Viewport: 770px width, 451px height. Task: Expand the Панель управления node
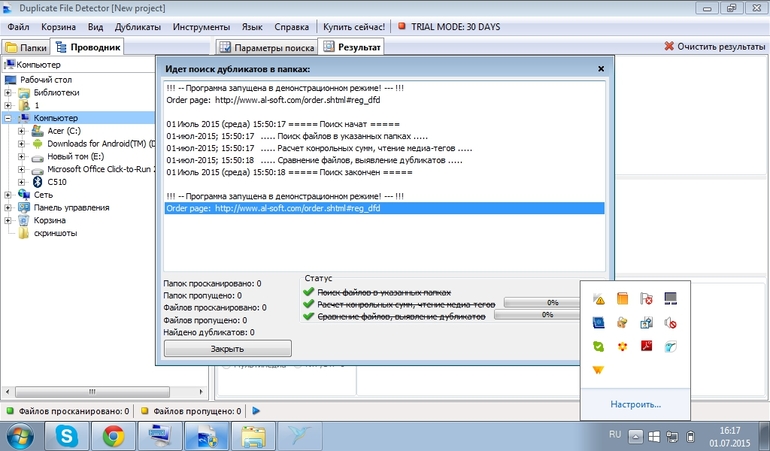pos(8,208)
